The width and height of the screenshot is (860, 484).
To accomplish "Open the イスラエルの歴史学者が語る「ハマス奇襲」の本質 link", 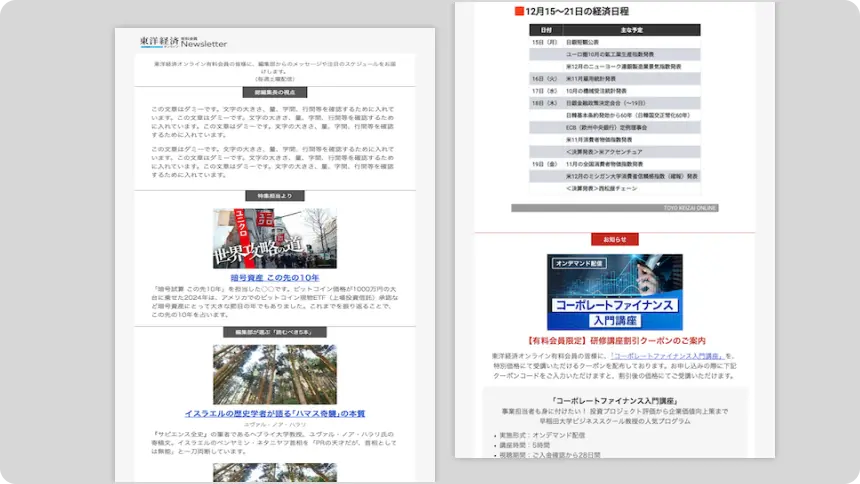I will (274, 414).
